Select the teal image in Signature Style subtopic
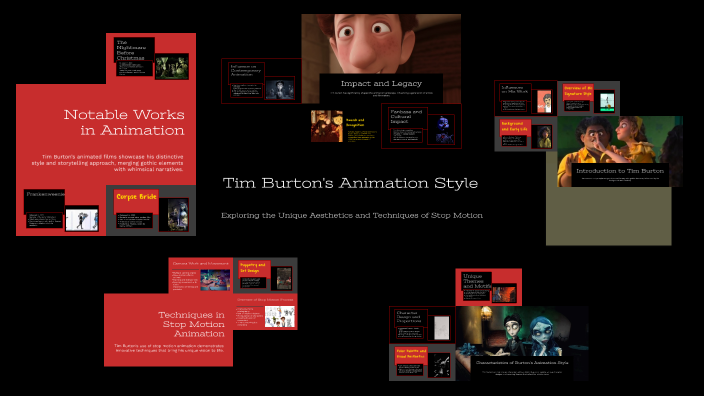This screenshot has width=704, height=396. (x=607, y=102)
